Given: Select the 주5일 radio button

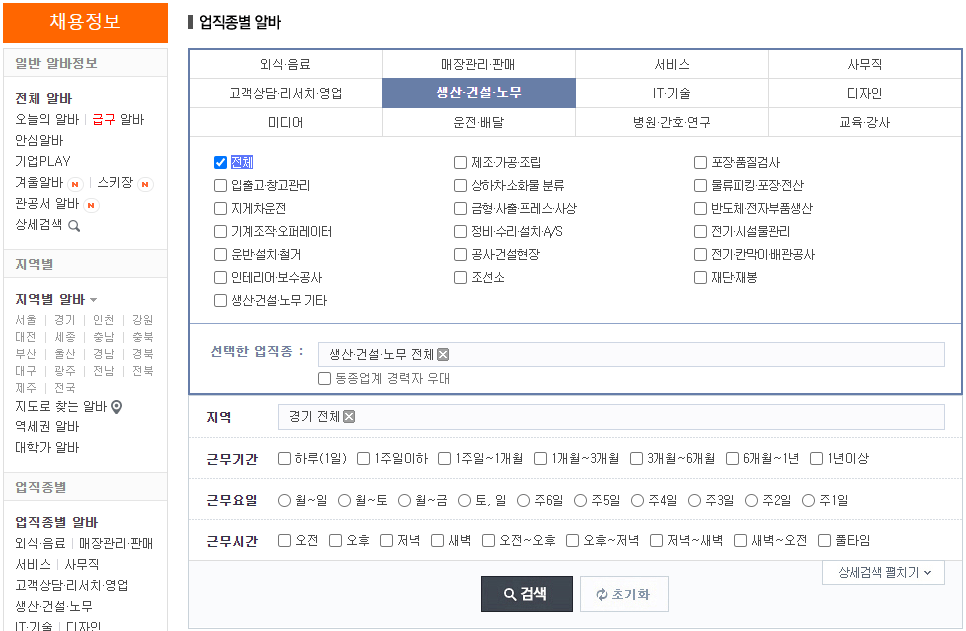Looking at the screenshot, I should tap(580, 500).
